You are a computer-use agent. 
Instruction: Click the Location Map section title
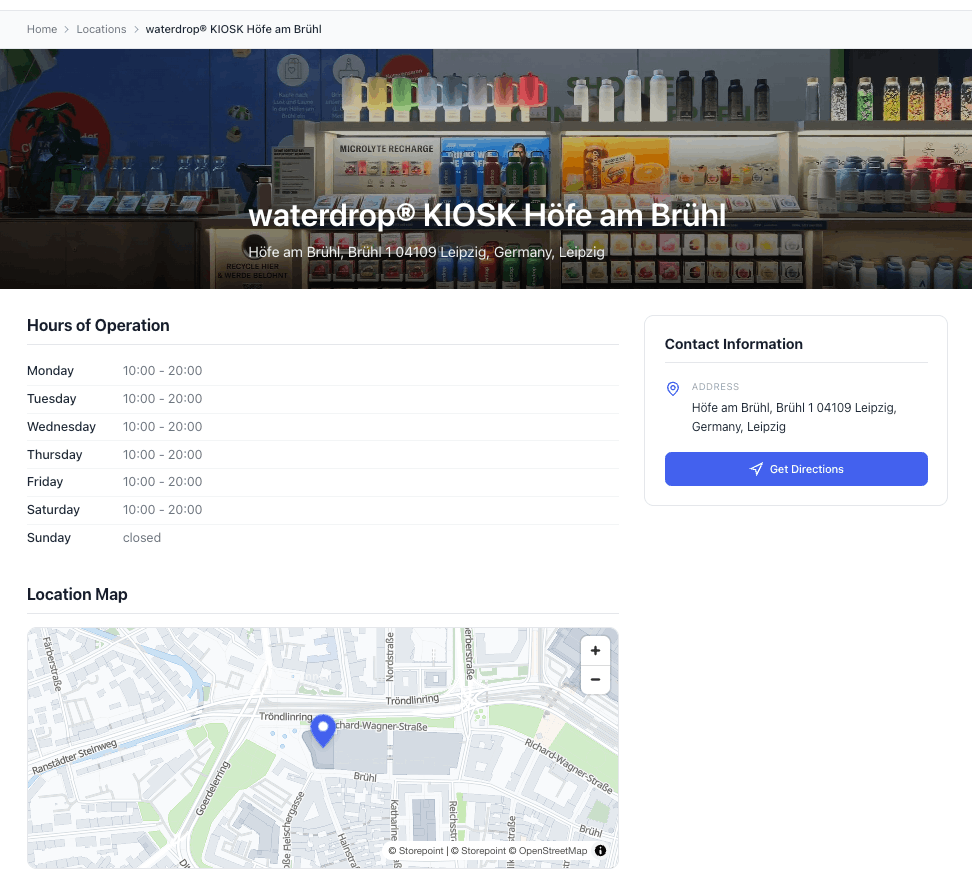pos(77,594)
